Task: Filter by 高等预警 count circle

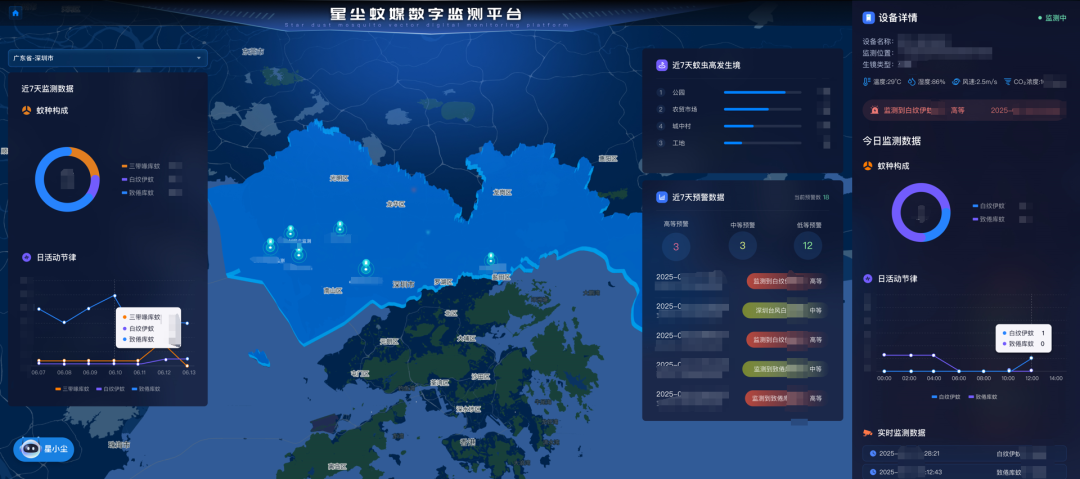Action: click(x=676, y=247)
